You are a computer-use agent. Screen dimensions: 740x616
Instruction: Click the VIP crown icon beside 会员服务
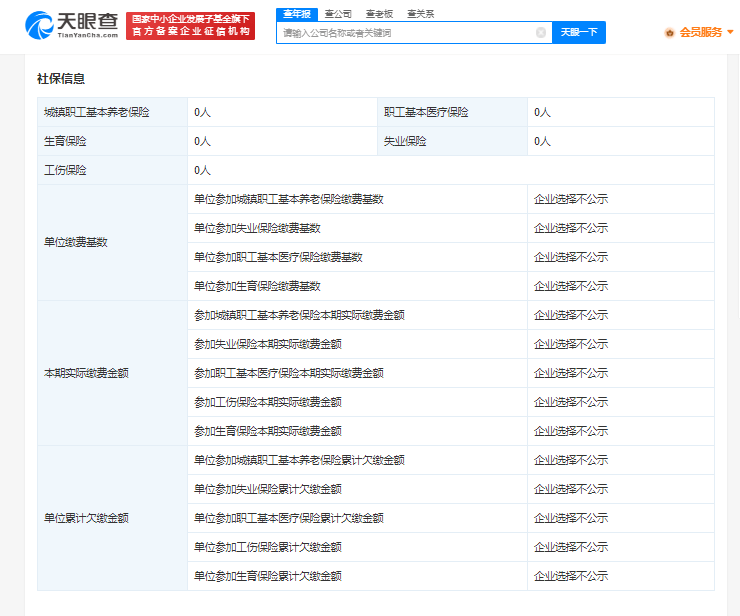[669, 32]
